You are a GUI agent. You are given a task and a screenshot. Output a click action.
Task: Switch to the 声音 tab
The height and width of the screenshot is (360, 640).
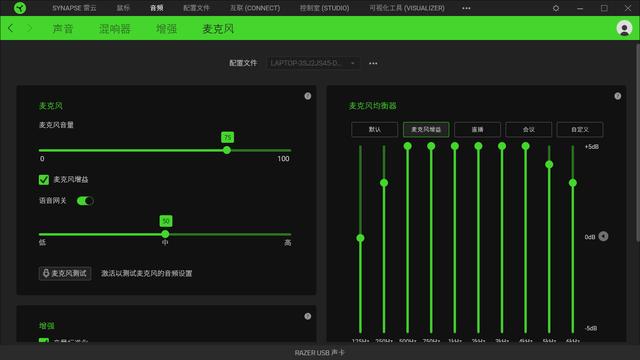pos(63,29)
